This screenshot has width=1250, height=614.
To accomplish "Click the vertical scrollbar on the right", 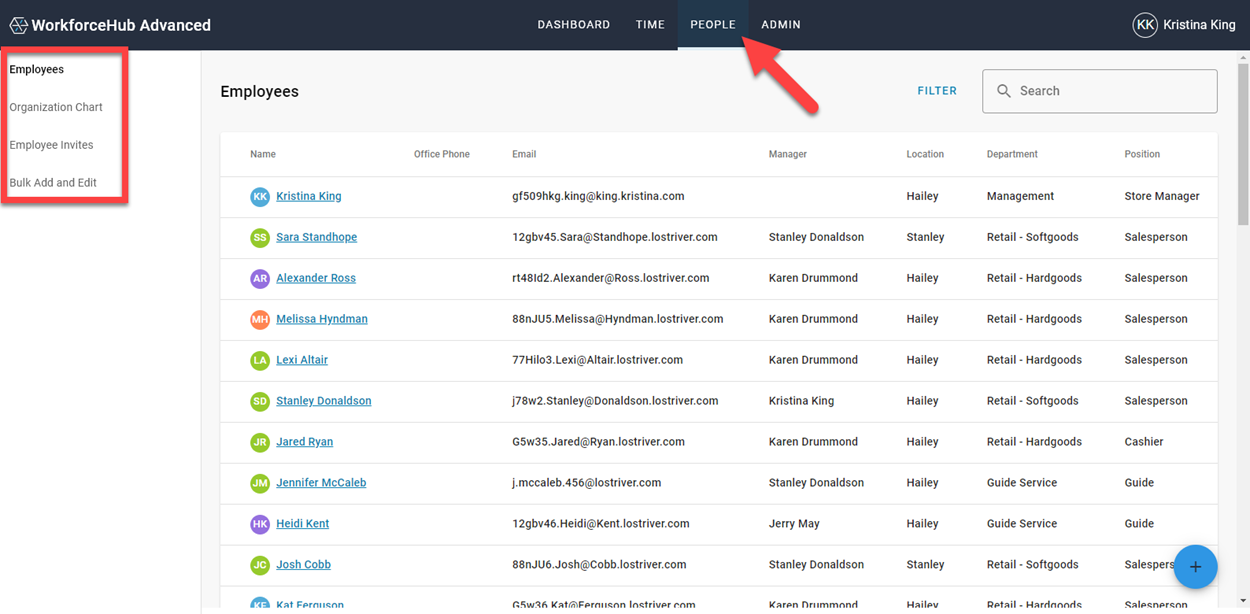I will tap(1243, 140).
